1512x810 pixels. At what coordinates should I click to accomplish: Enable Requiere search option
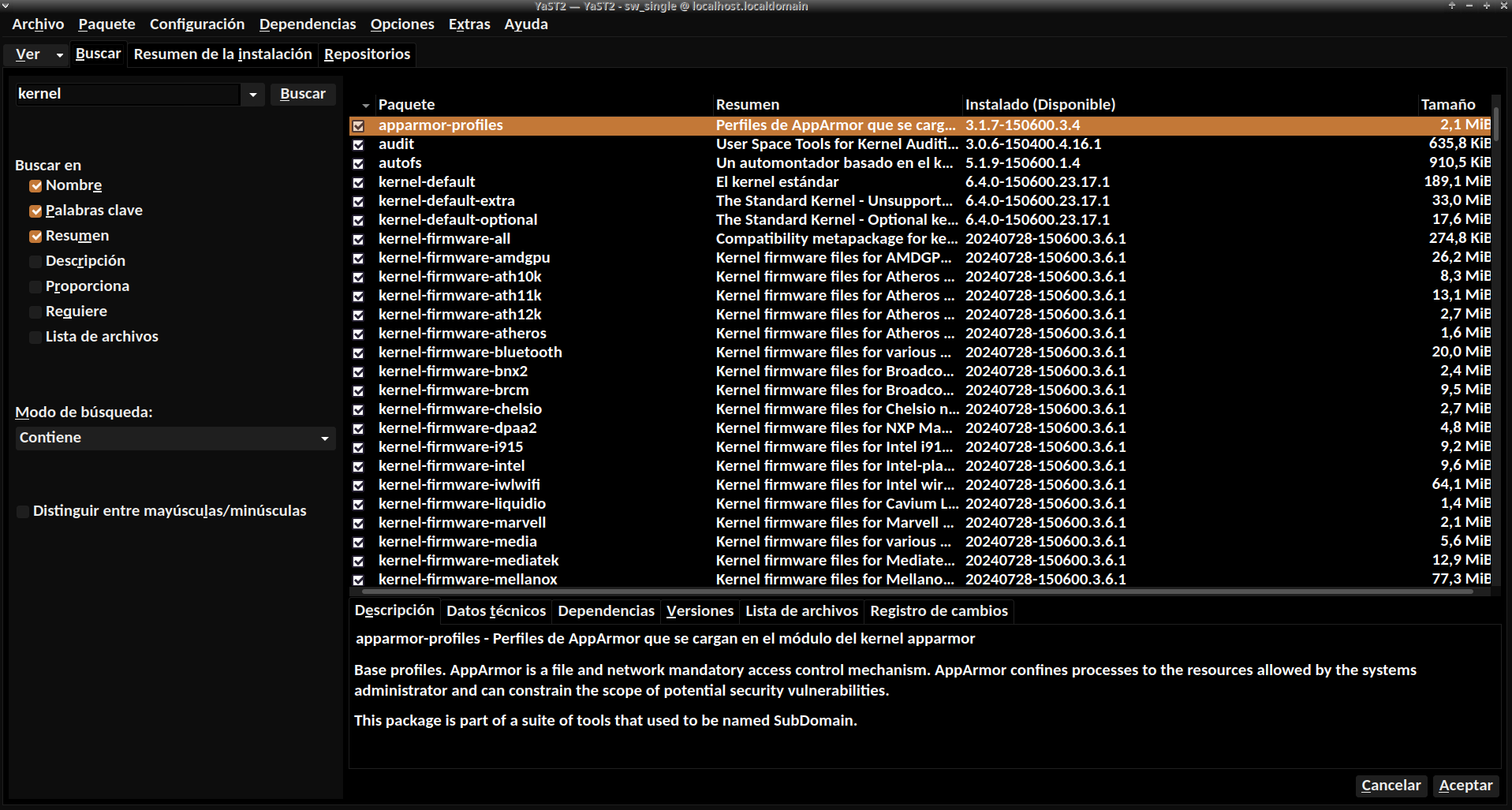[x=35, y=312]
